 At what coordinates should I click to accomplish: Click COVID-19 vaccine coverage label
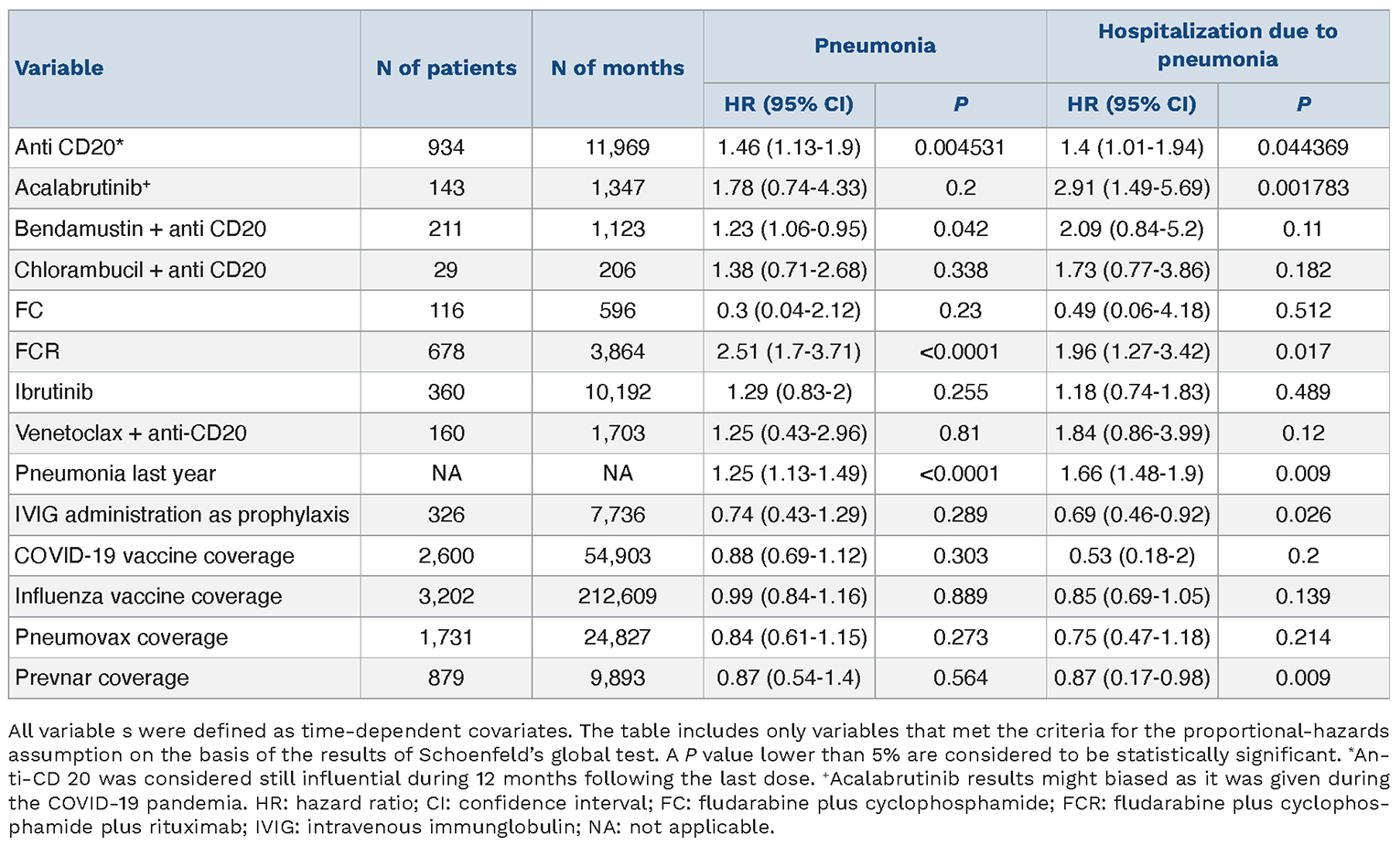pyautogui.click(x=155, y=556)
